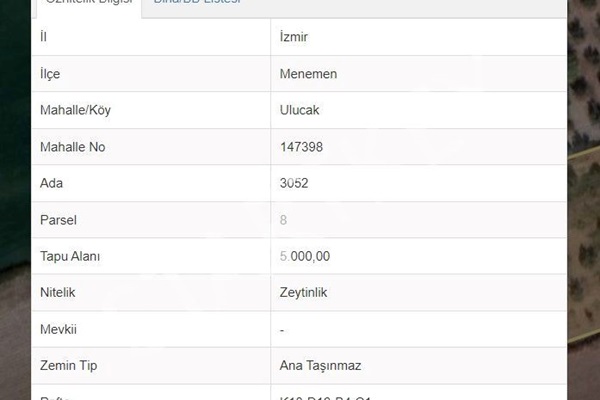Screen dimensions: 600x400
Task: Click the Tapu Alanı row label
Action: point(70,256)
